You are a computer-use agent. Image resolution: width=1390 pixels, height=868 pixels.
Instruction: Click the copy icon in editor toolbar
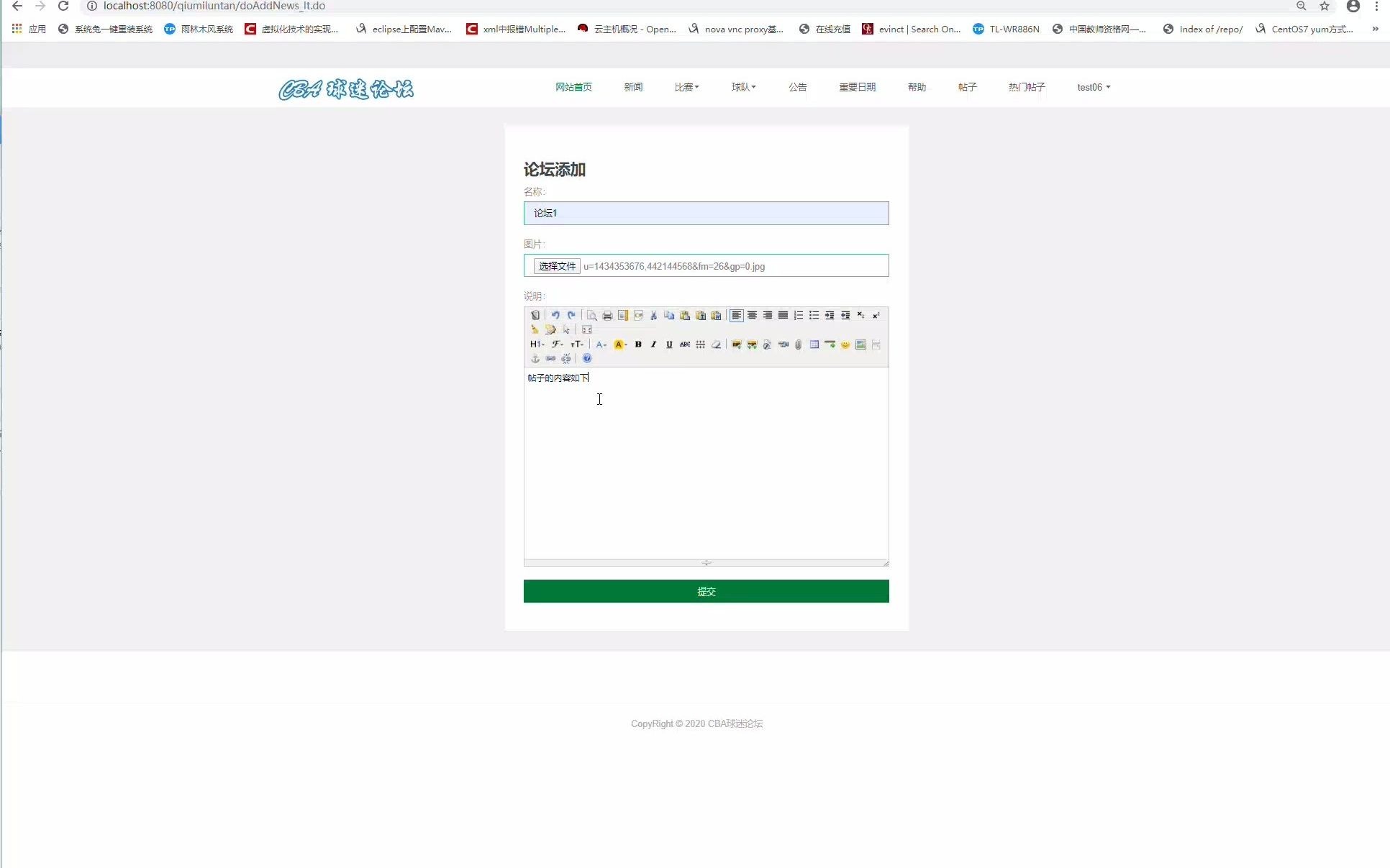pyautogui.click(x=669, y=315)
